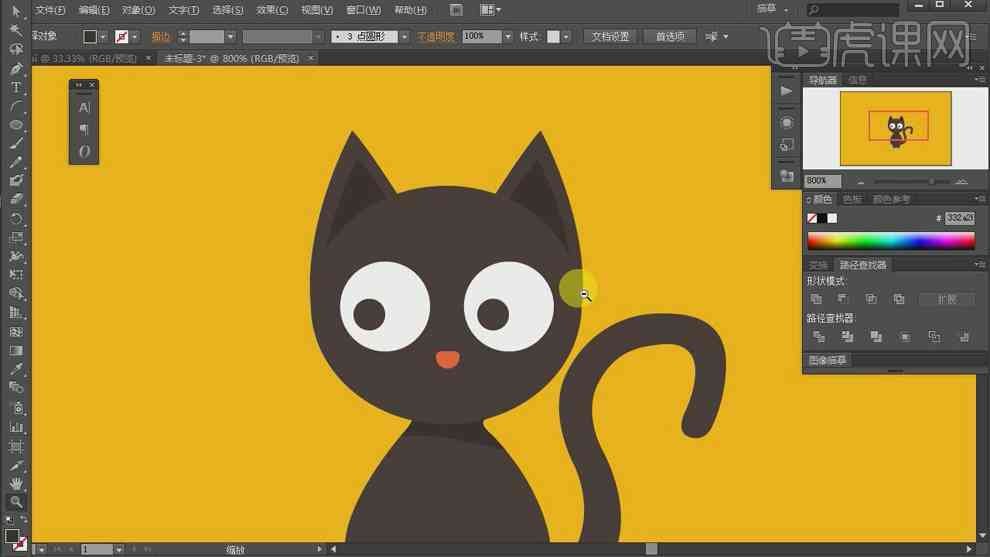The width and height of the screenshot is (990, 557).
Task: Open the stroke color dropdown arrow
Action: tap(134, 37)
